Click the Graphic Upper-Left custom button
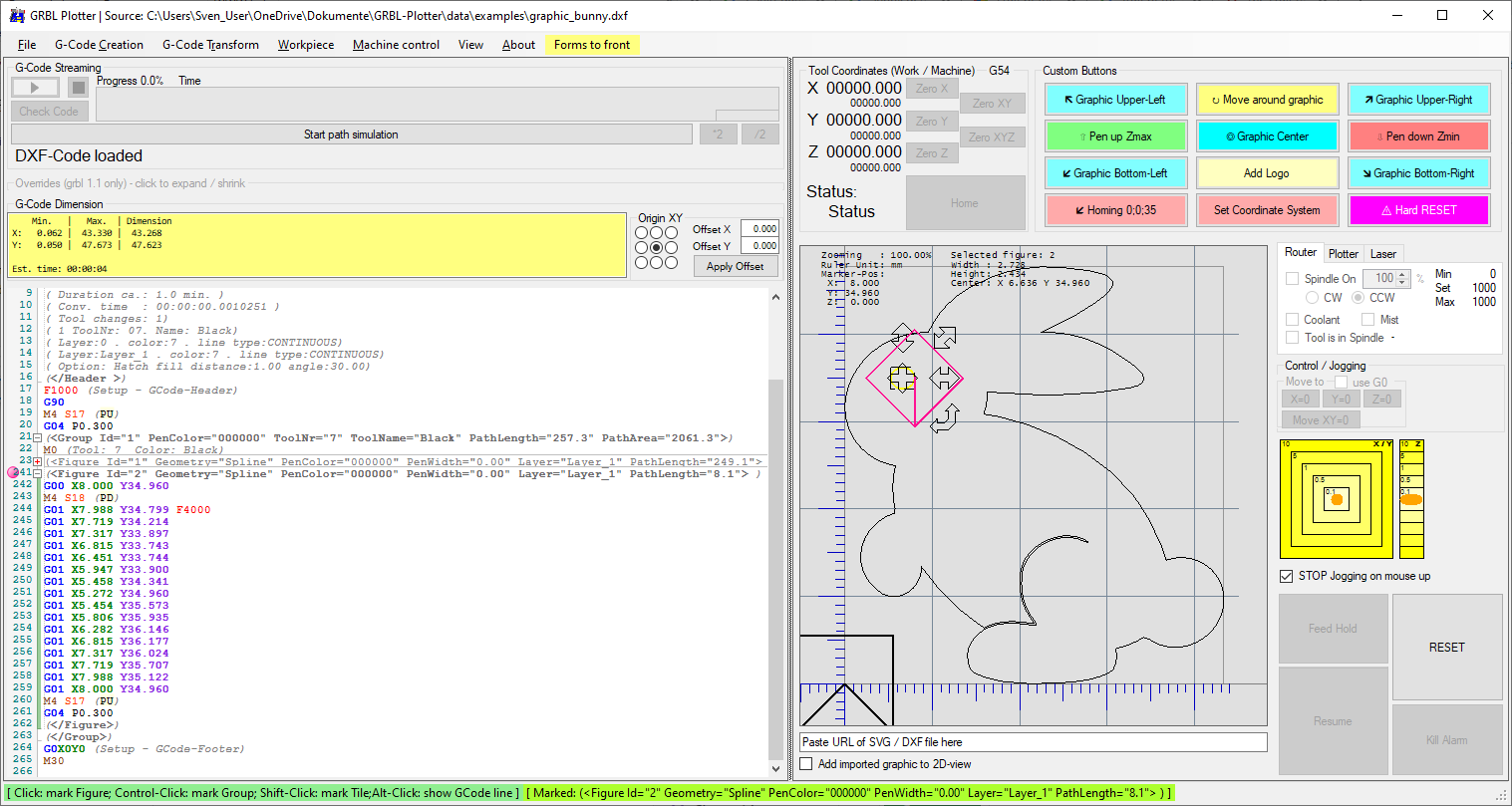The image size is (1512, 806). [x=1115, y=100]
